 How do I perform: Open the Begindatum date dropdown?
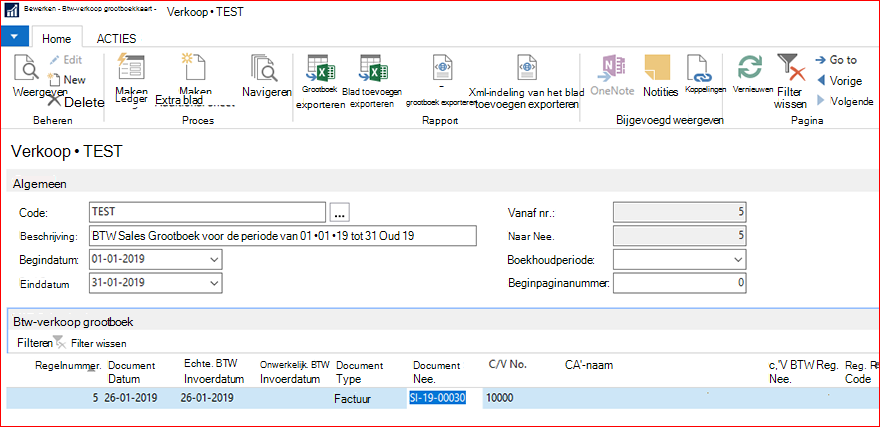(214, 260)
